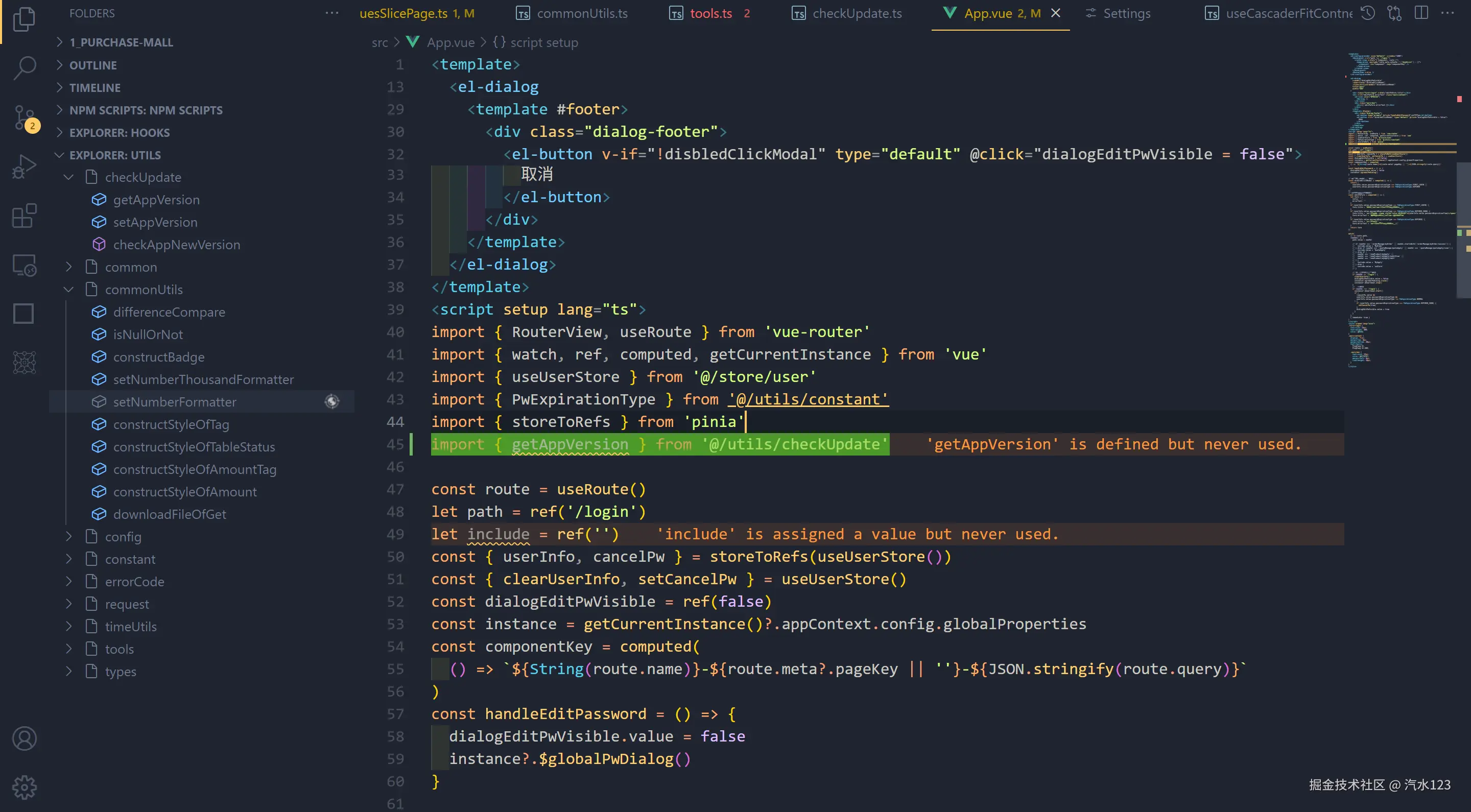Click the '@/utils/constant' import path link
This screenshot has height=812, width=1471.
tap(808, 399)
